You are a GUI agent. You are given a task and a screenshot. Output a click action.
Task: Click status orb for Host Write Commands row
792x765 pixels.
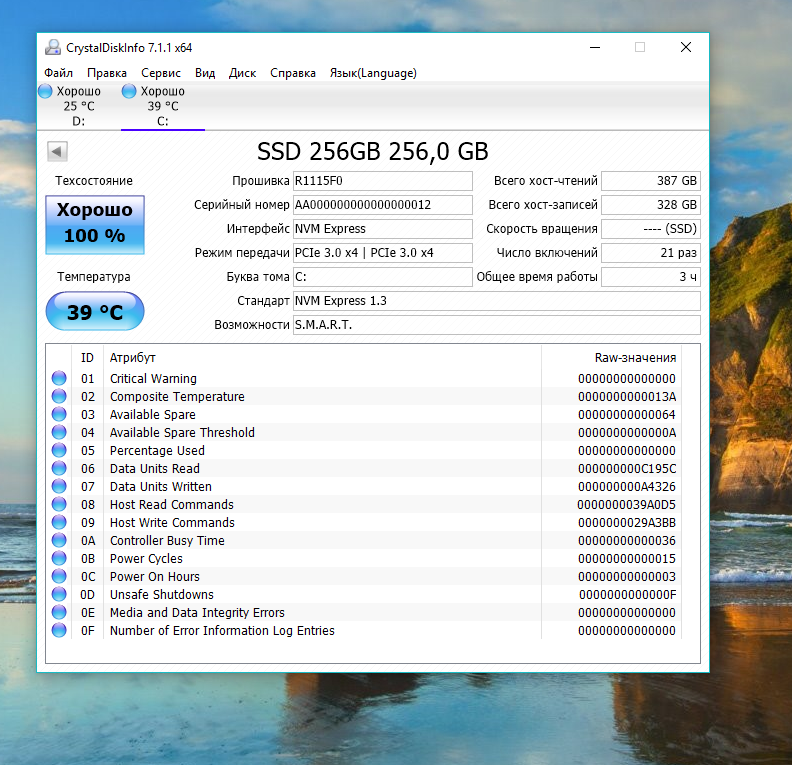coord(59,522)
